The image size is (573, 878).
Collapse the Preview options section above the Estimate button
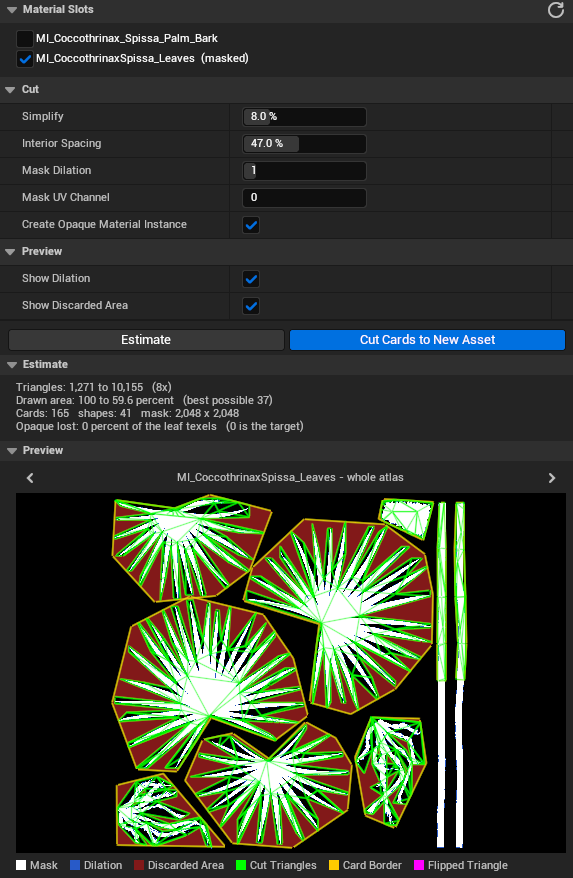point(10,251)
